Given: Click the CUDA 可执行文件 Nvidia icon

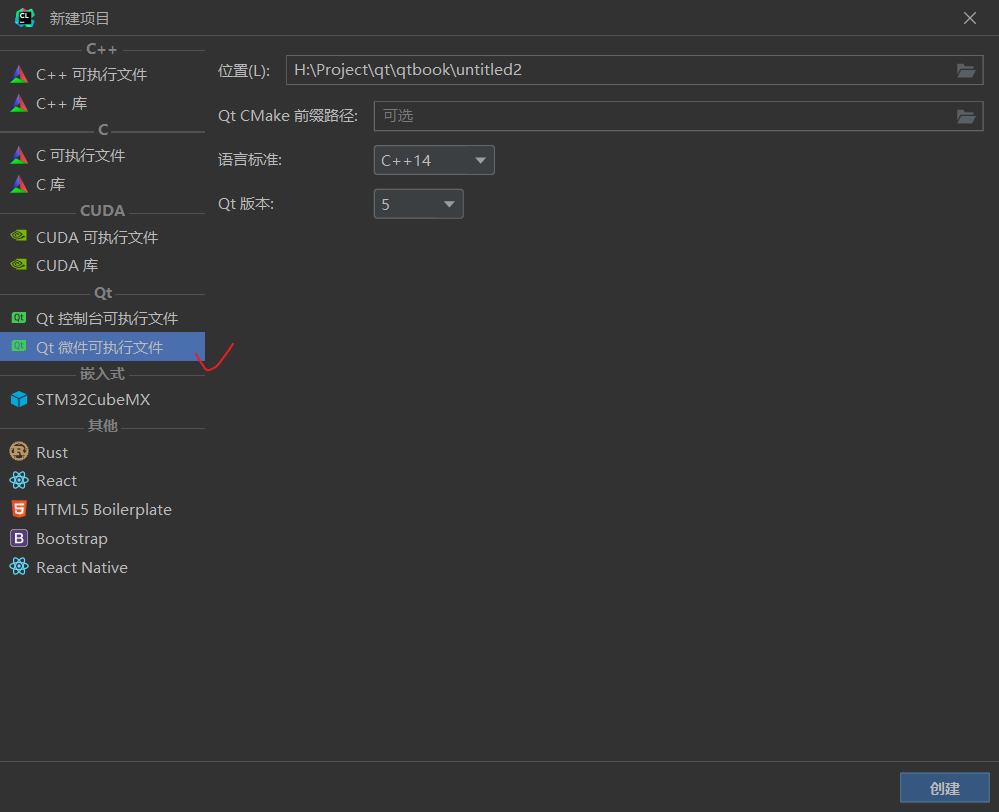Looking at the screenshot, I should 19,236.
